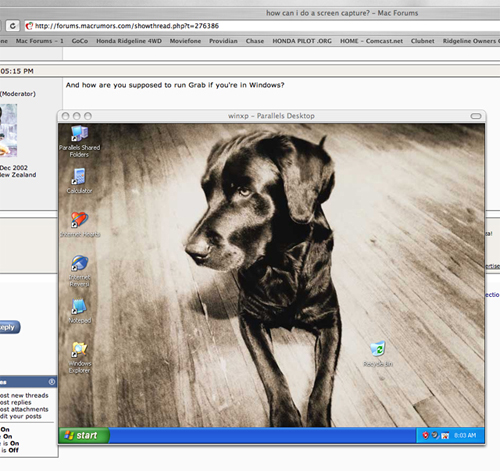500x471 pixels.
Task: Open the Notepad shortcut icon
Action: click(x=80, y=311)
